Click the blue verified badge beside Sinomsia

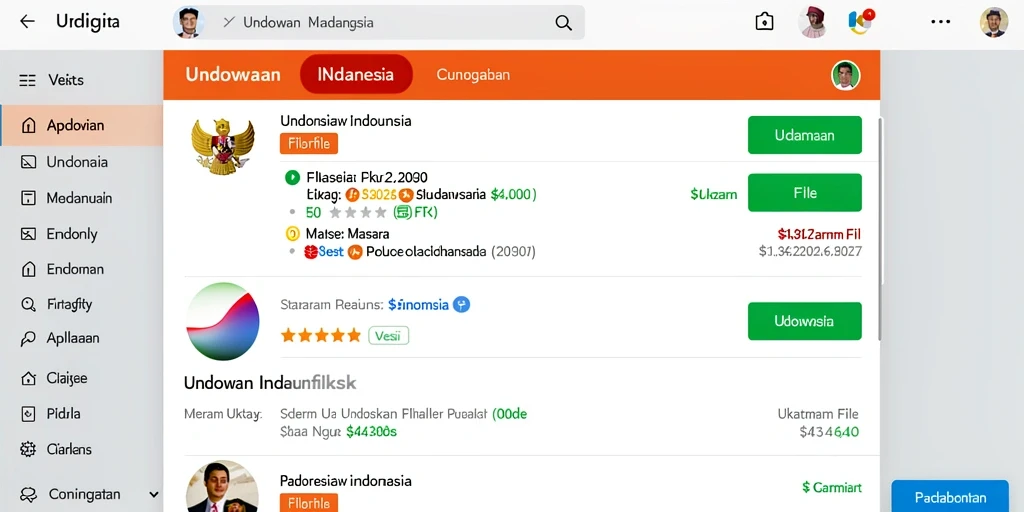point(461,304)
